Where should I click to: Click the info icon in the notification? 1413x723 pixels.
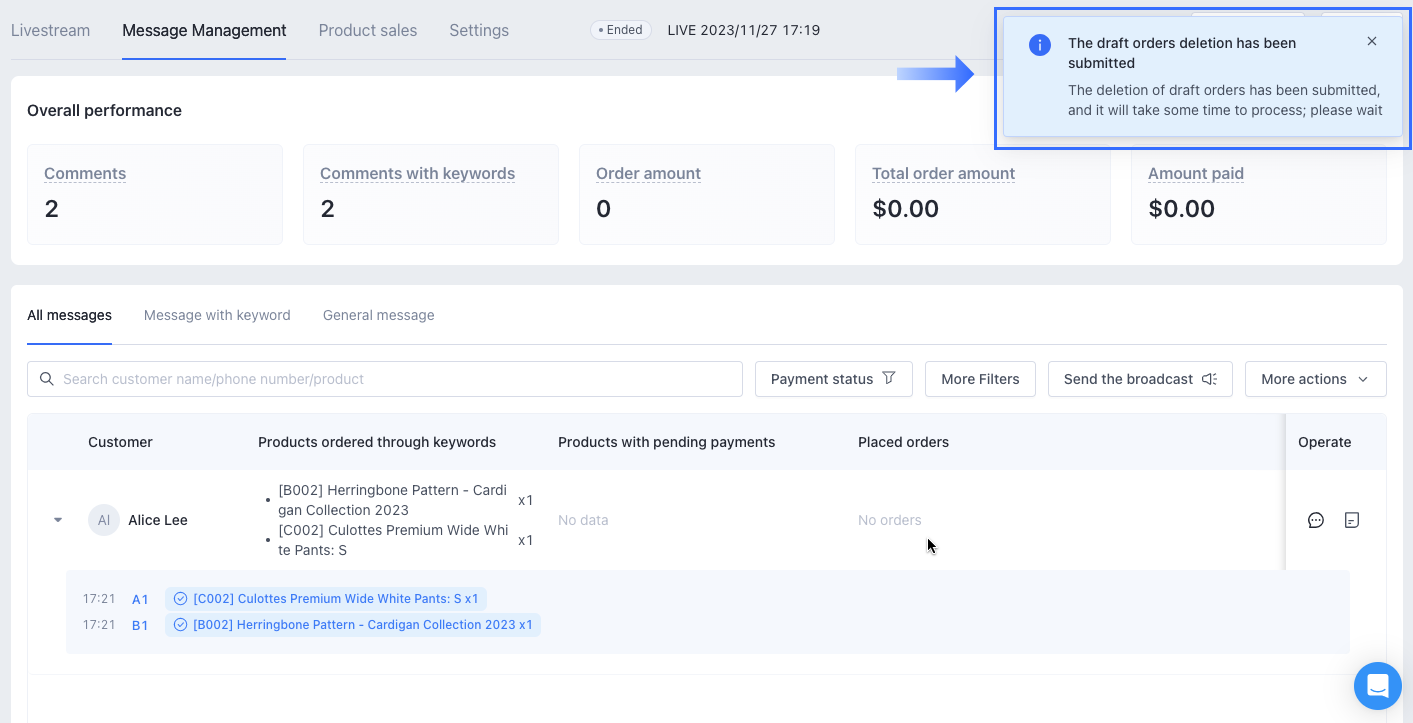click(x=1040, y=45)
